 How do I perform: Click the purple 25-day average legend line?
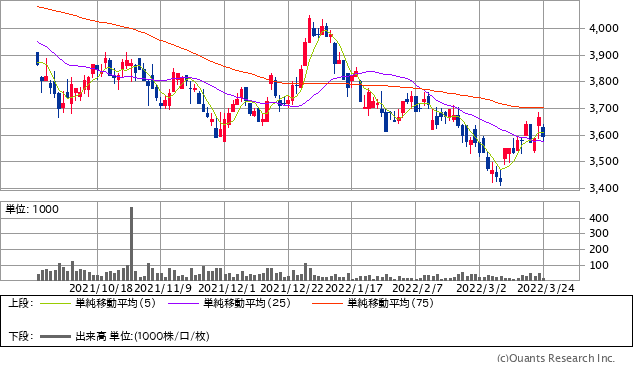point(184,303)
